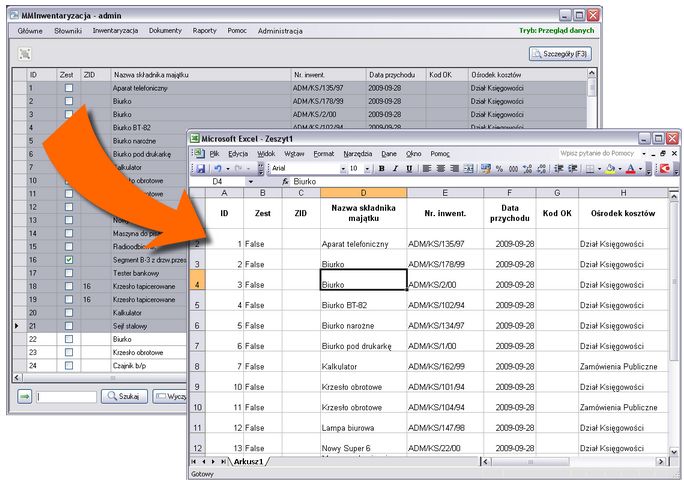Viewport: 684px width, 488px height.
Task: Pick the font color button in Excel
Action: pyautogui.click(x=631, y=169)
